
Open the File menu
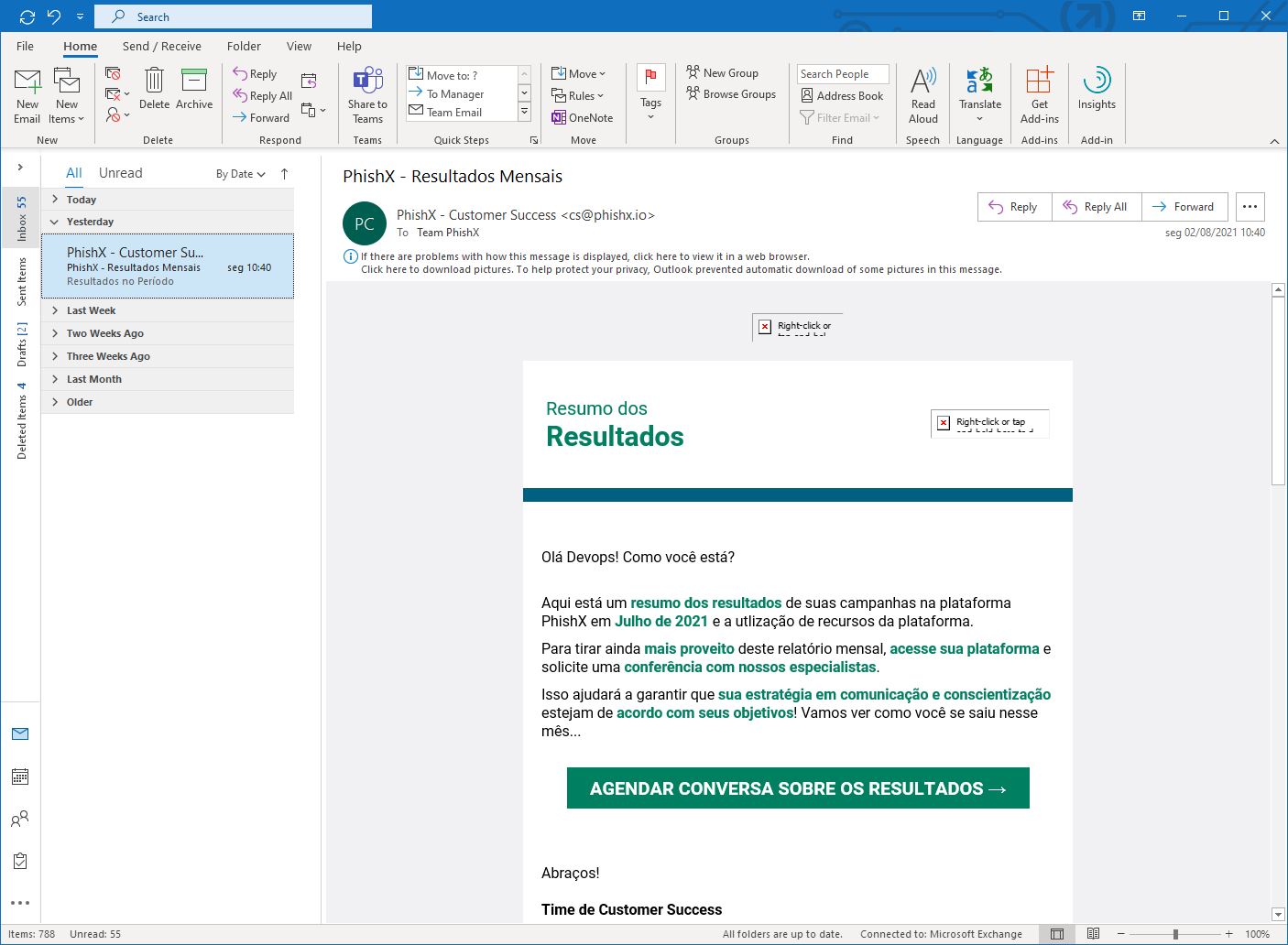[25, 46]
